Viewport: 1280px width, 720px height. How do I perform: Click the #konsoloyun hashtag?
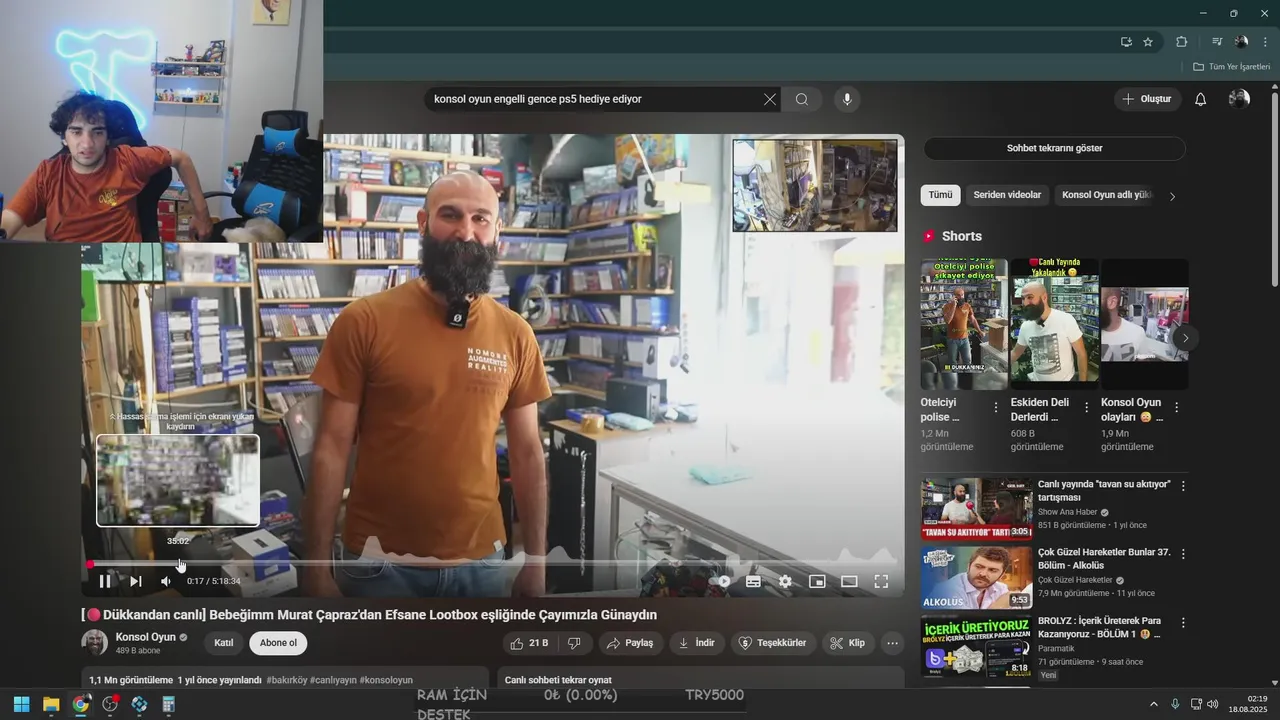tap(386, 680)
